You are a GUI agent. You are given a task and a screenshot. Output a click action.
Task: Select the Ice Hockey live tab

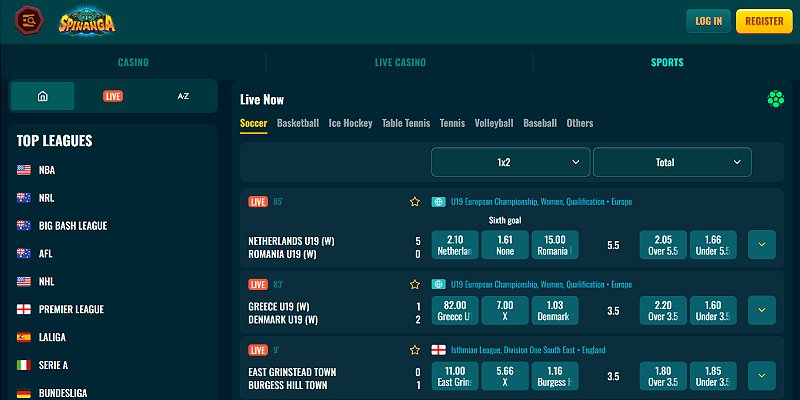click(x=351, y=123)
